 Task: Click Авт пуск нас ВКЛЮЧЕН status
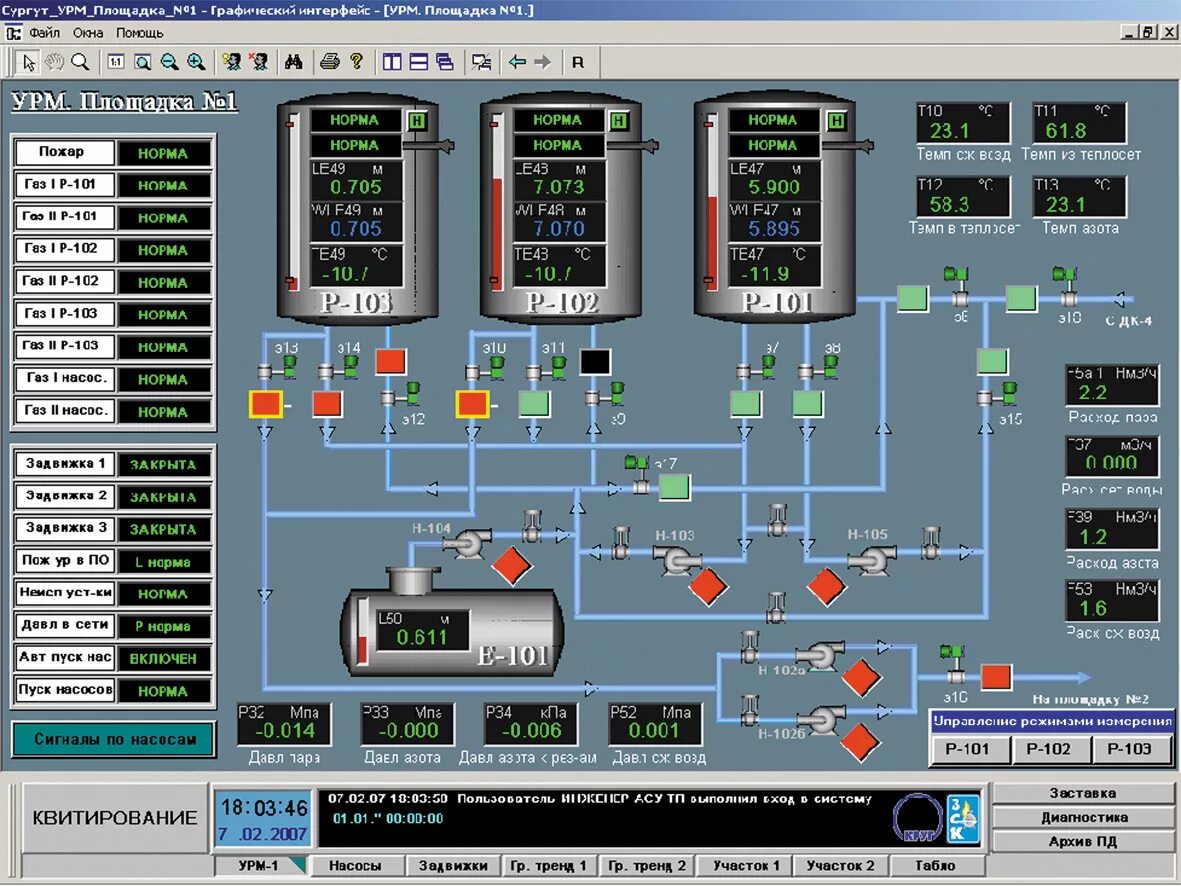pos(163,658)
